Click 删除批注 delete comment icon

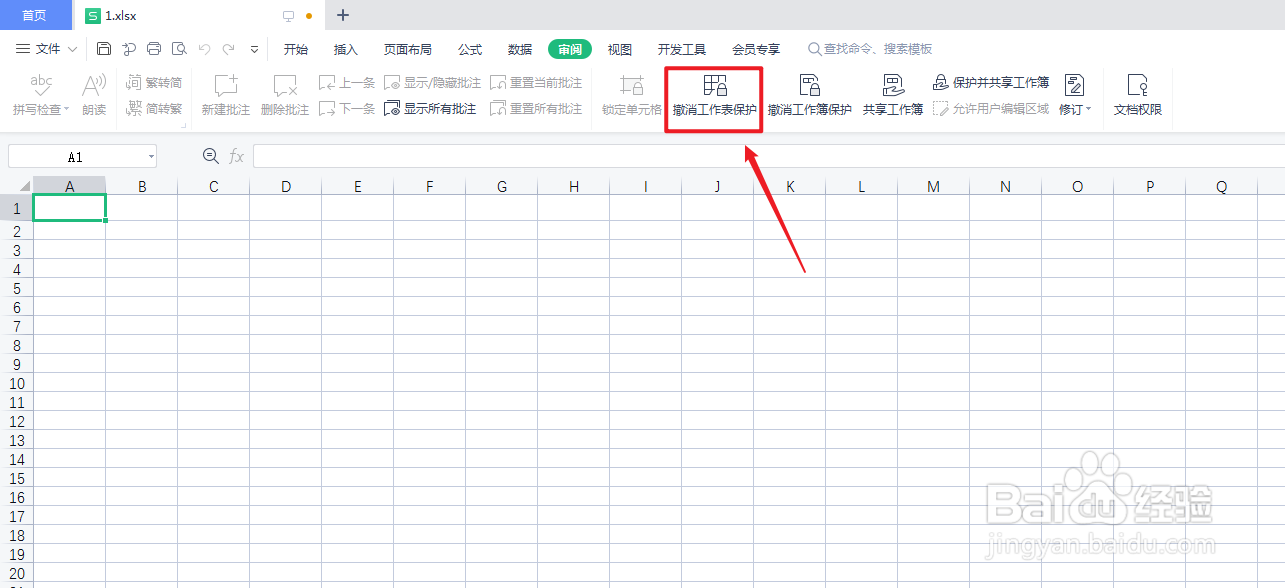click(285, 86)
